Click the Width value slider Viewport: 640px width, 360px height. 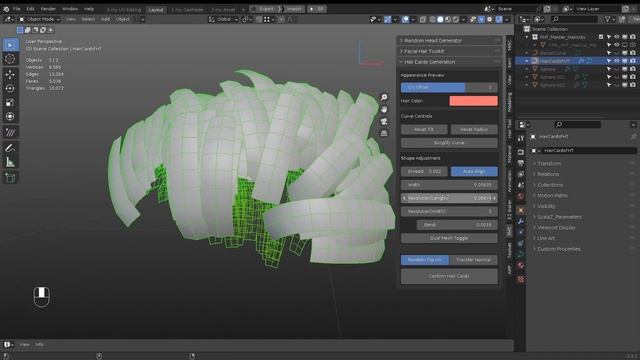tap(449, 185)
